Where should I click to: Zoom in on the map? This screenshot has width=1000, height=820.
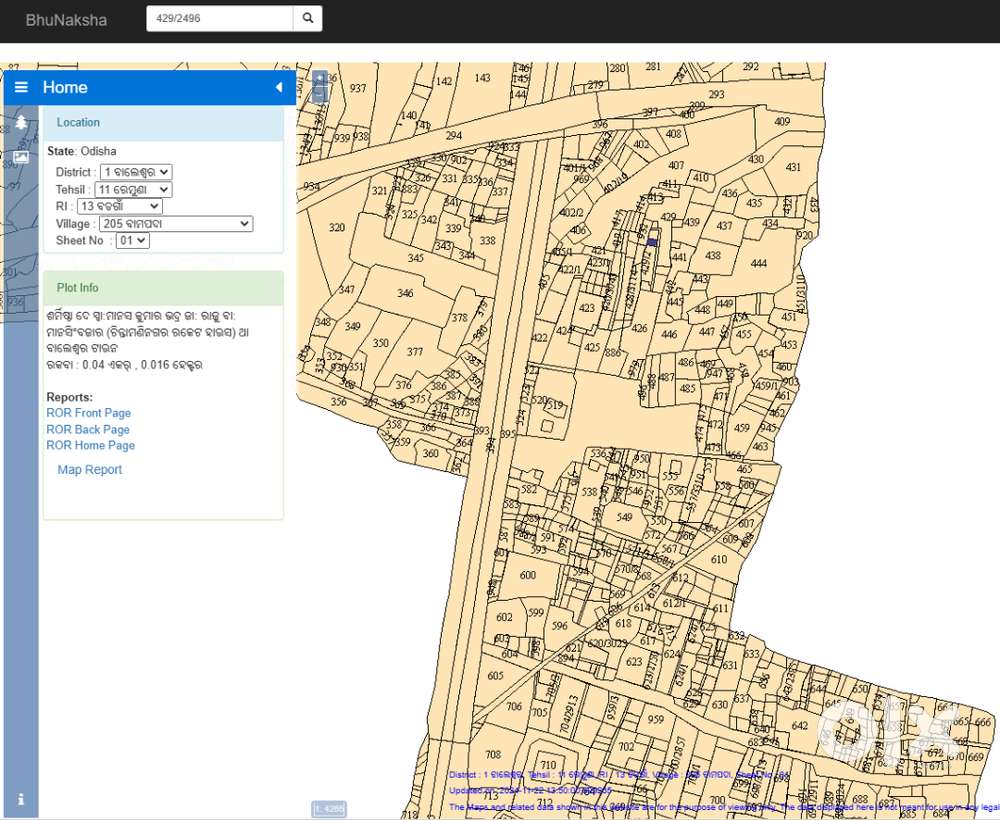point(320,78)
